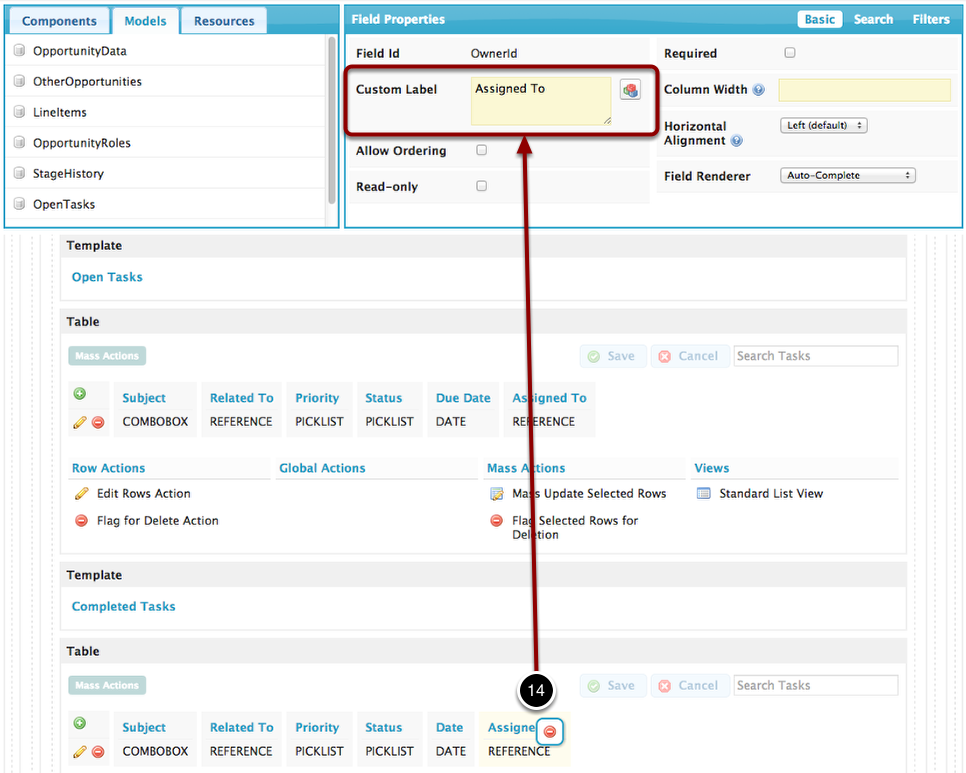
Task: Click the Flag for Delete Action red icon
Action: click(82, 521)
